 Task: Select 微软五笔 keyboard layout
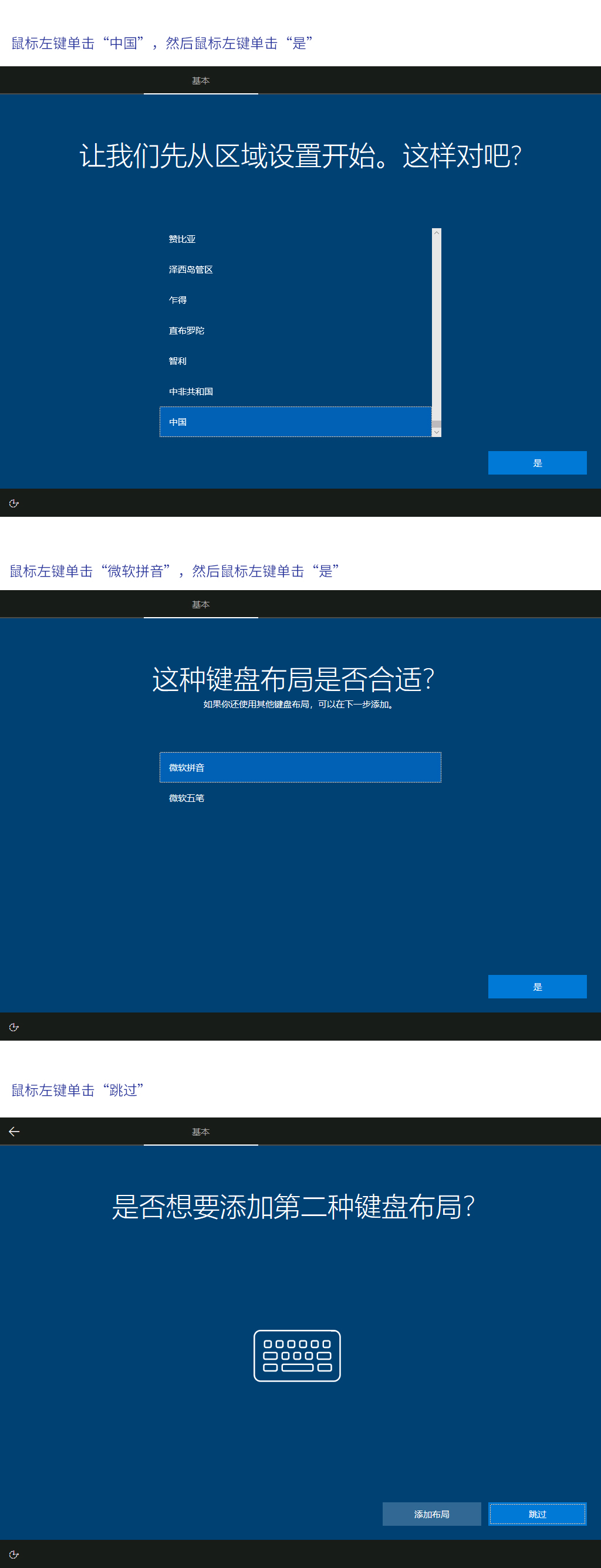tap(300, 798)
